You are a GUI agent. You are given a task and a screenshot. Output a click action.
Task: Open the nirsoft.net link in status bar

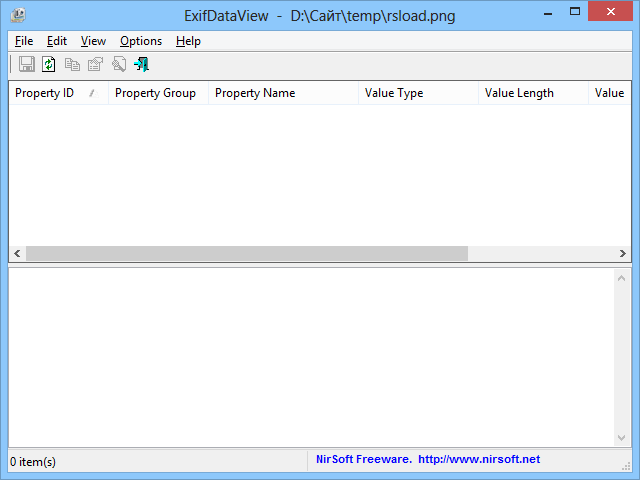pyautogui.click(x=479, y=459)
